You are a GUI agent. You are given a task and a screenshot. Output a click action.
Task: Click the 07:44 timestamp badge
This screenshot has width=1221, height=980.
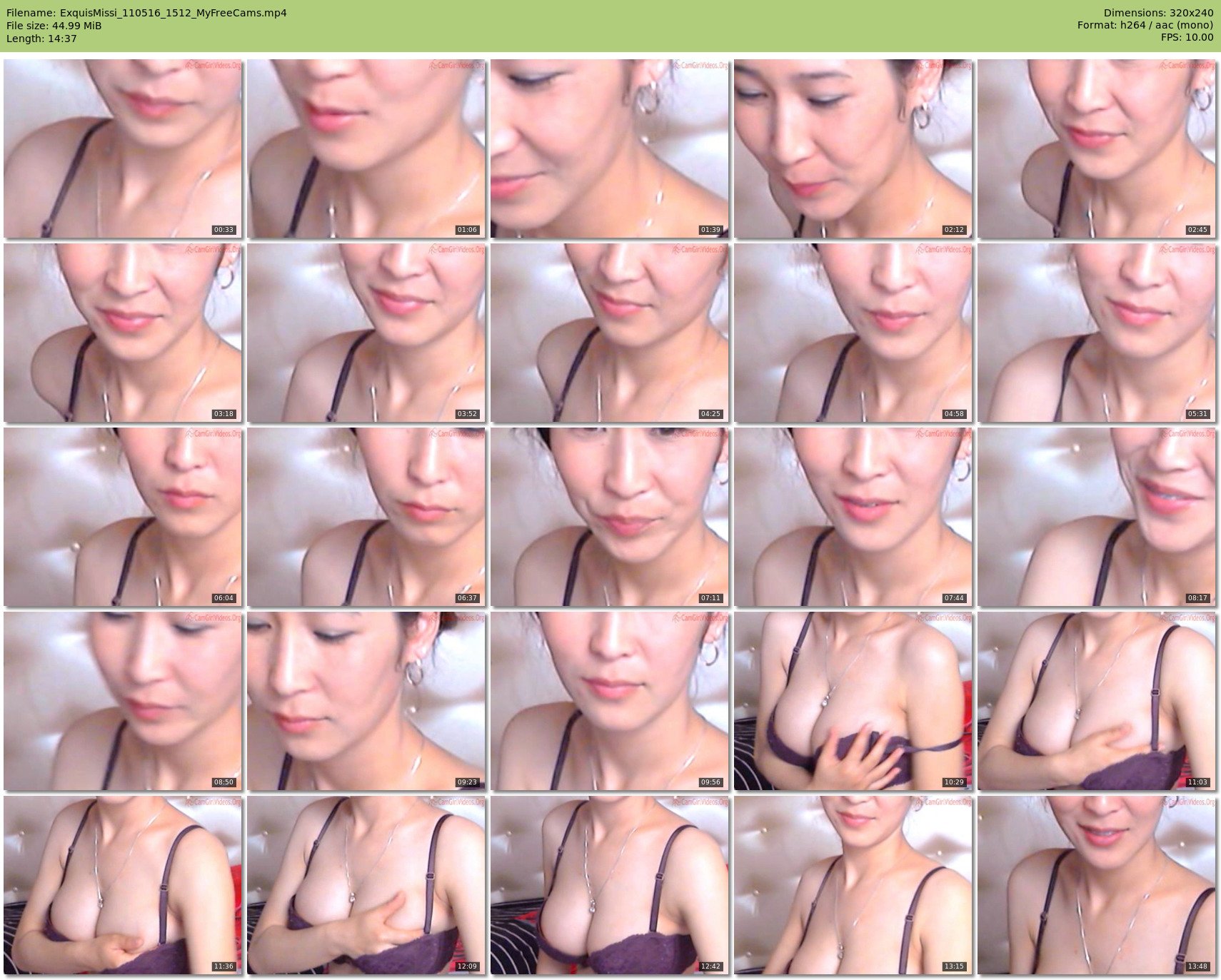(x=954, y=598)
